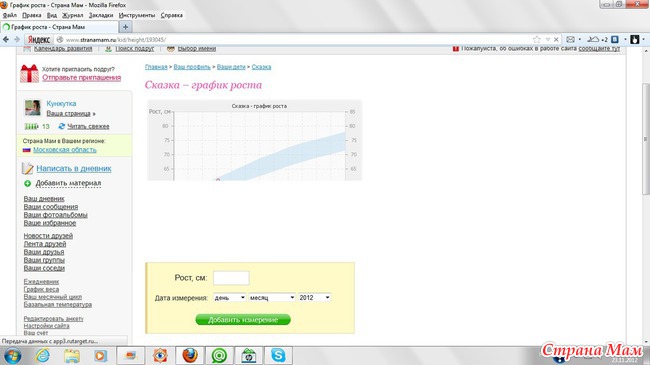Stop page loading with X icon
650x365 pixels.
pos(556,39)
